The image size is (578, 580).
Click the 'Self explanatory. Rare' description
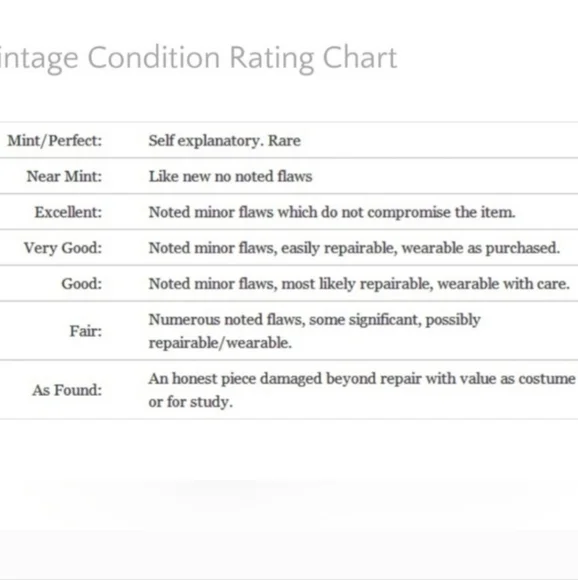[224, 141]
